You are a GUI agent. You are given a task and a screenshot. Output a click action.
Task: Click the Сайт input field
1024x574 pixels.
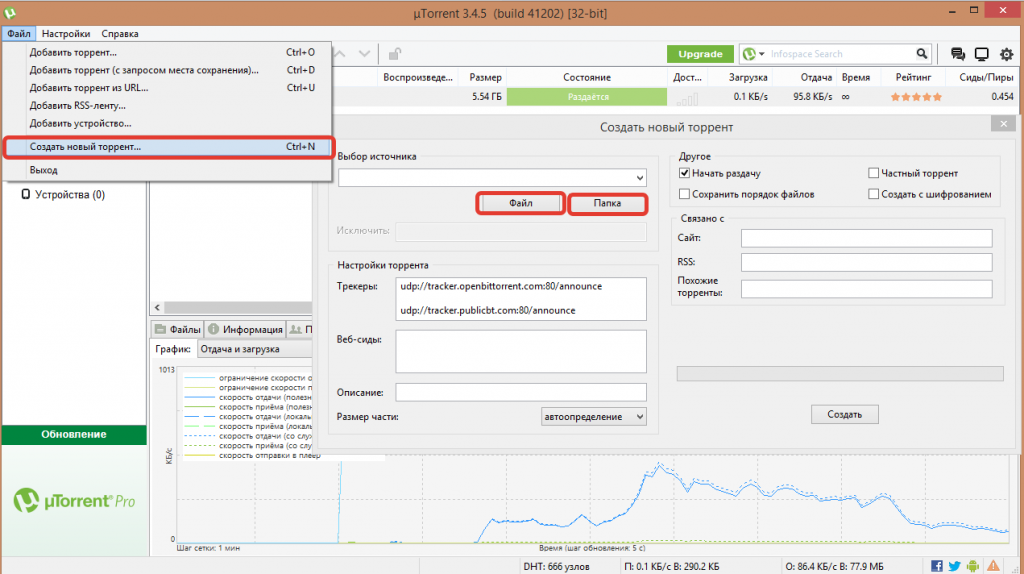tap(867, 238)
